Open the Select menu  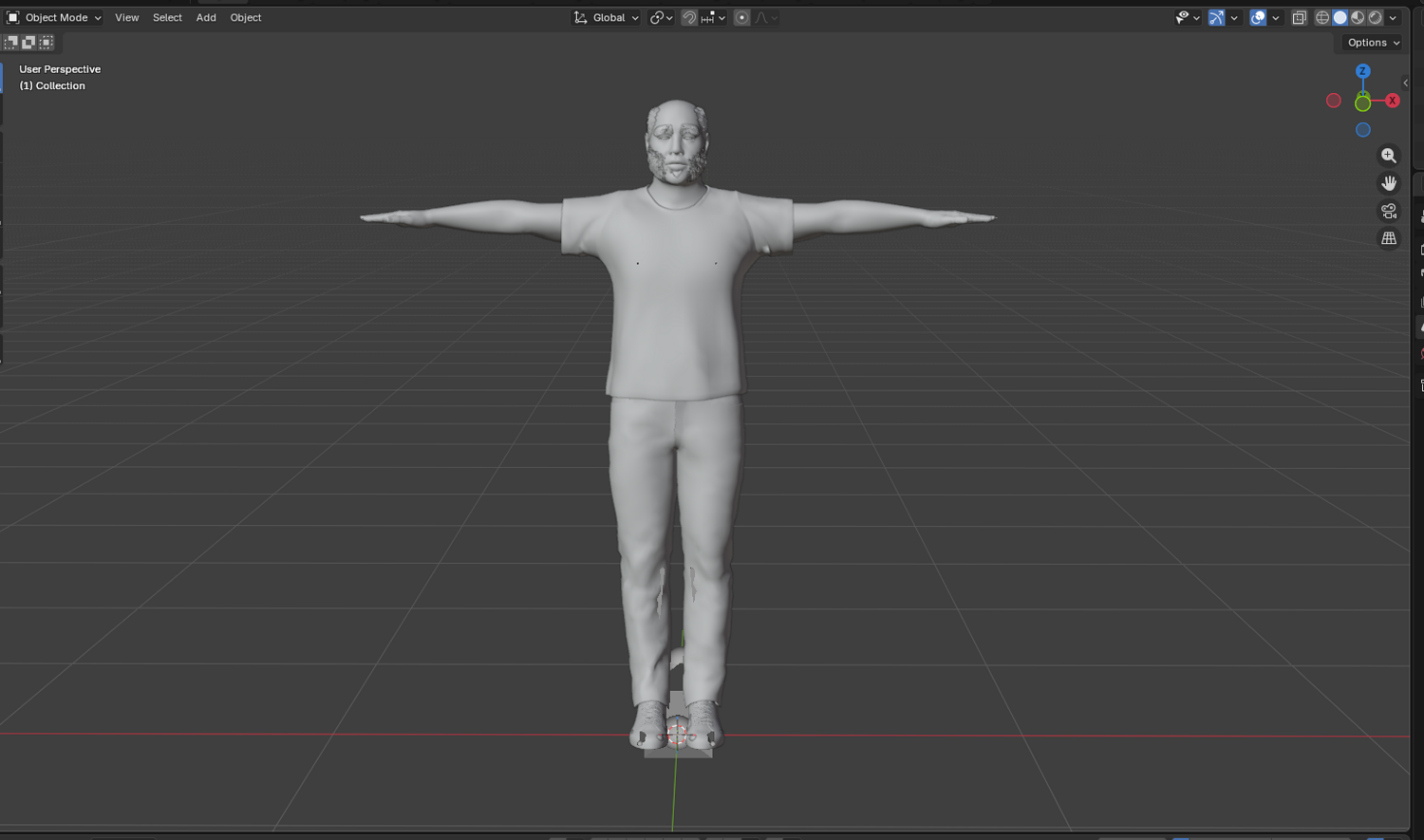pos(167,17)
